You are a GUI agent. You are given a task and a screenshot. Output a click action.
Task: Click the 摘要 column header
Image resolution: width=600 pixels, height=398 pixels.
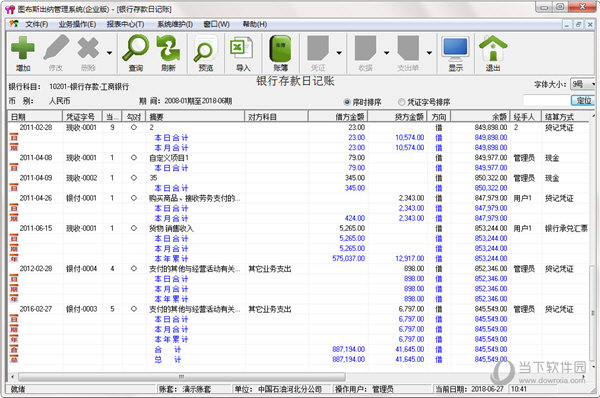(196, 117)
